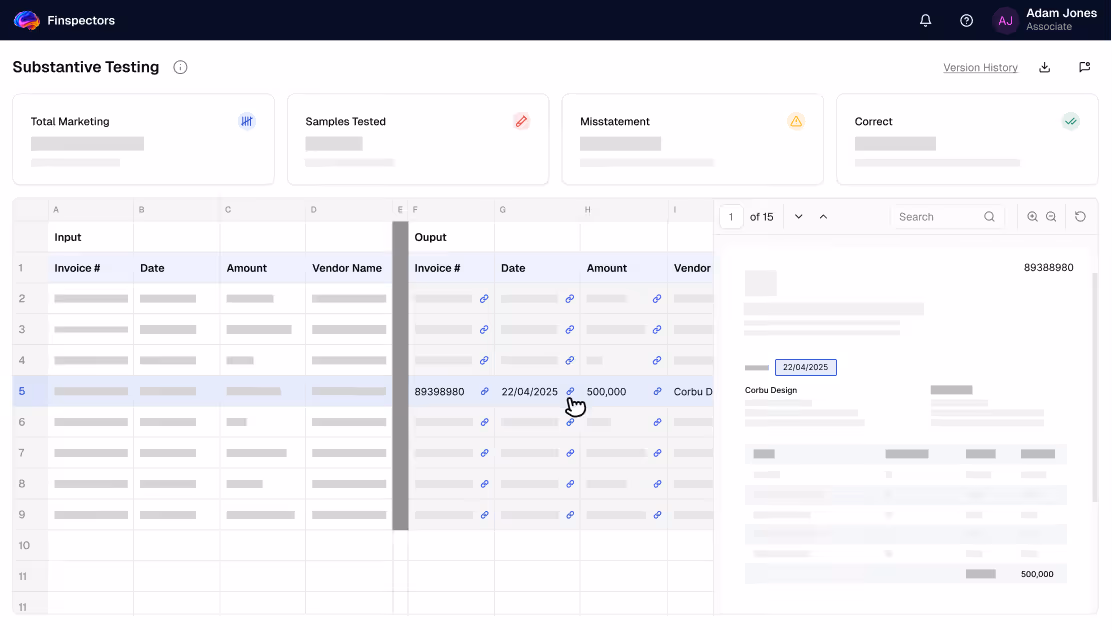Click Amount link icon in row 9
Image resolution: width=1112 pixels, height=630 pixels.
point(657,515)
